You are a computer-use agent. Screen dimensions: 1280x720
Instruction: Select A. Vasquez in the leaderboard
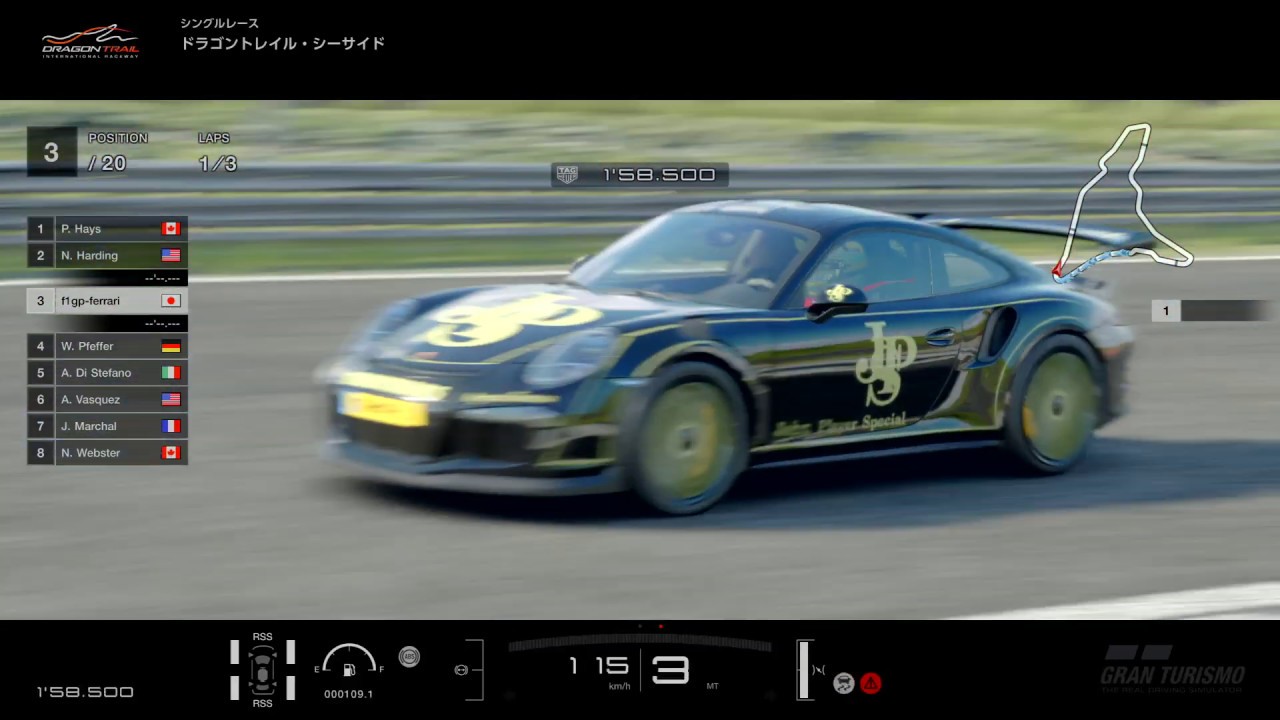(107, 400)
